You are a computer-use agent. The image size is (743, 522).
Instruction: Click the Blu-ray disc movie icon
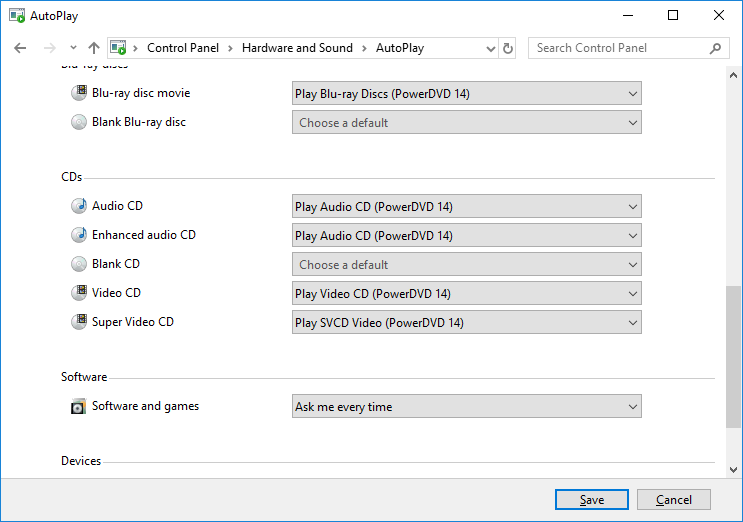[79, 92]
